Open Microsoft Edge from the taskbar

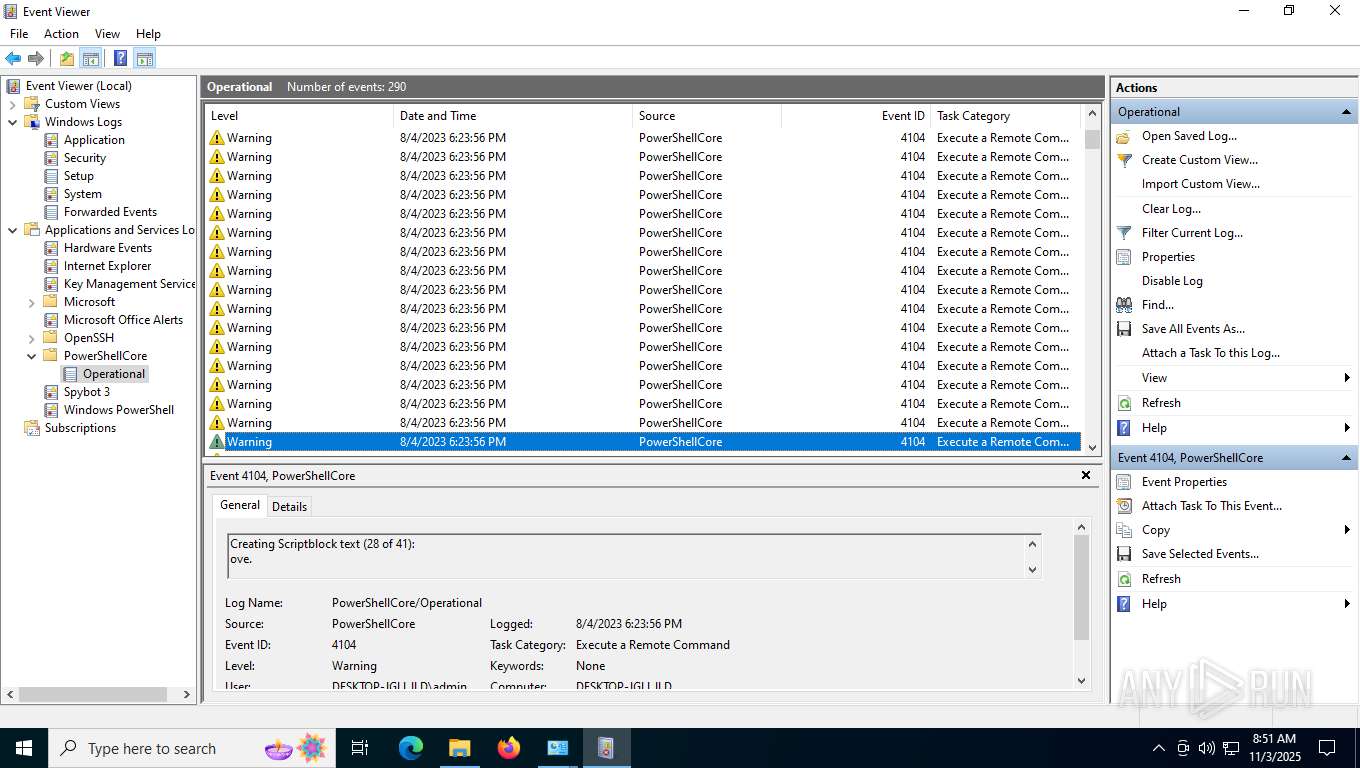click(411, 748)
